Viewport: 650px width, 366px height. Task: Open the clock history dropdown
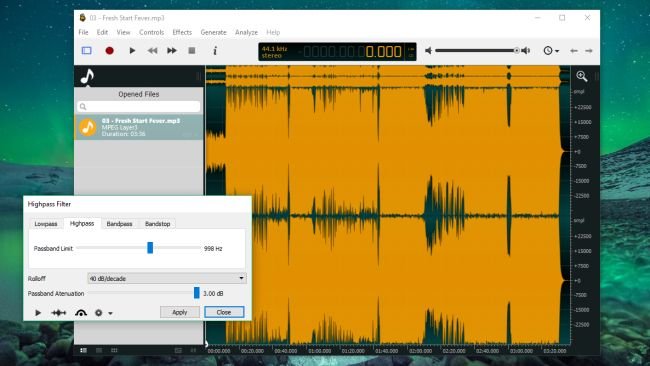pyautogui.click(x=551, y=51)
